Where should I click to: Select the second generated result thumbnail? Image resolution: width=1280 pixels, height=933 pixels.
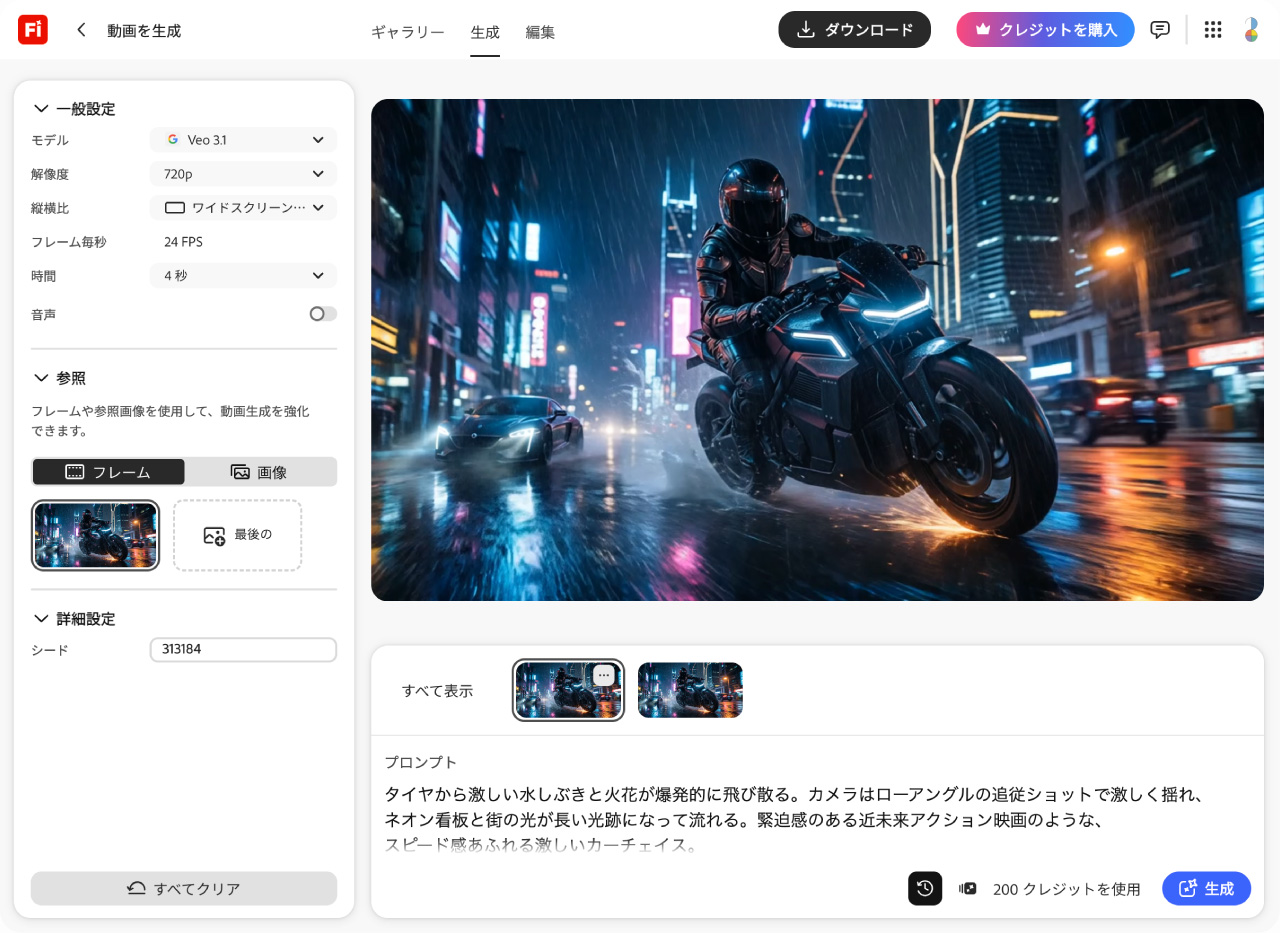tap(690, 690)
